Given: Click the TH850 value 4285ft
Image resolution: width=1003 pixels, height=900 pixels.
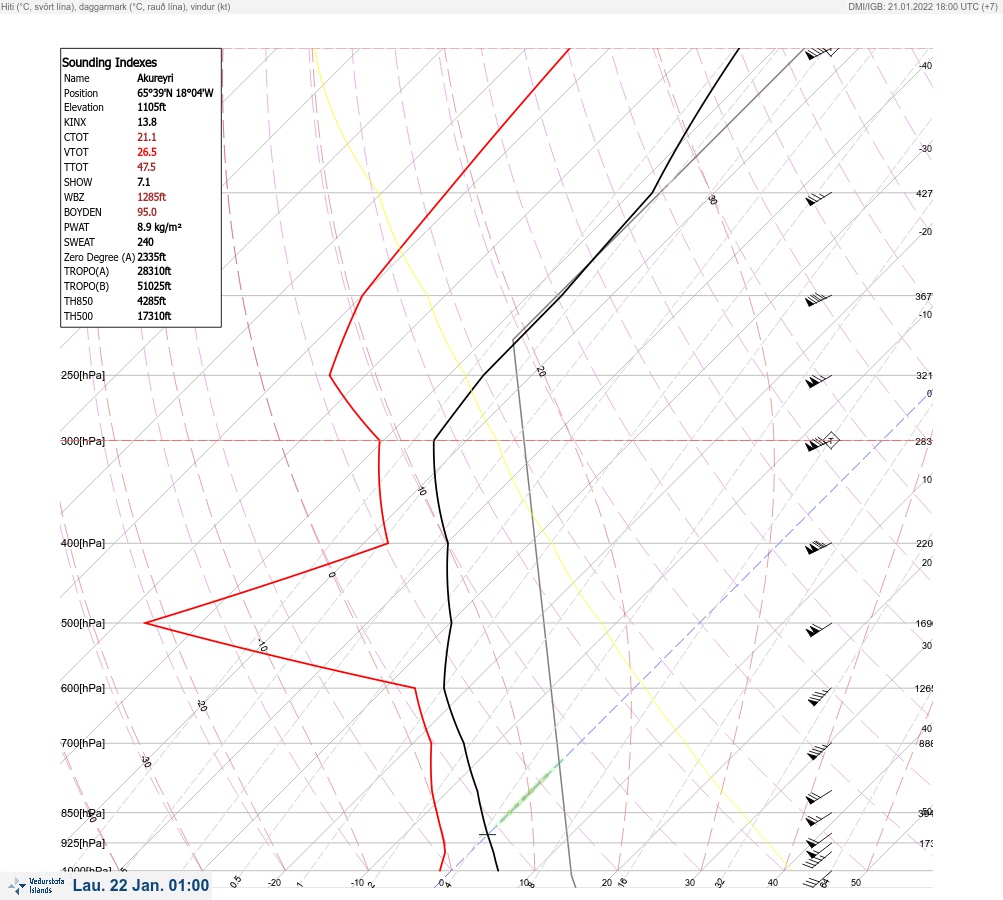Looking at the screenshot, I should (151, 301).
